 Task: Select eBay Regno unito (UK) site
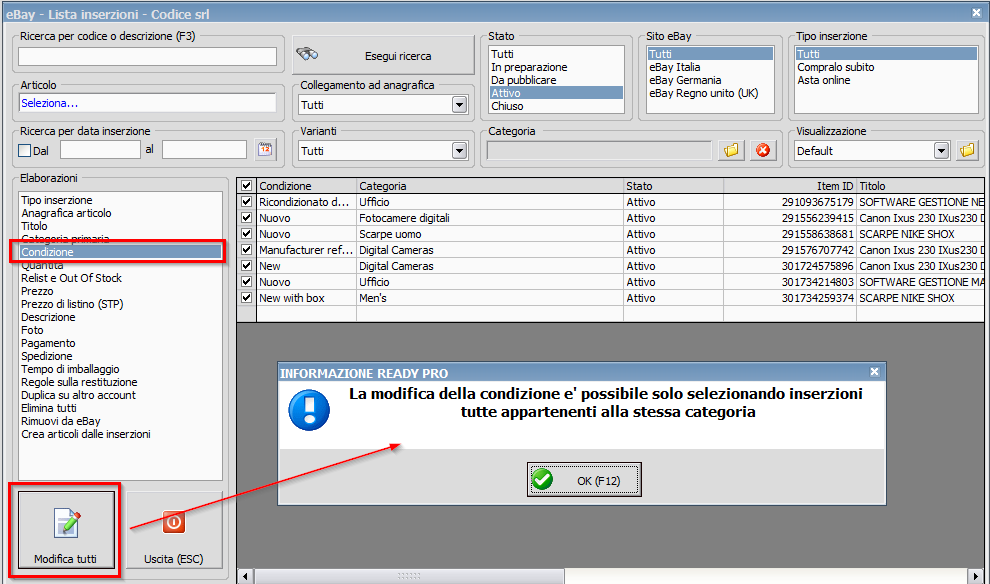point(703,93)
